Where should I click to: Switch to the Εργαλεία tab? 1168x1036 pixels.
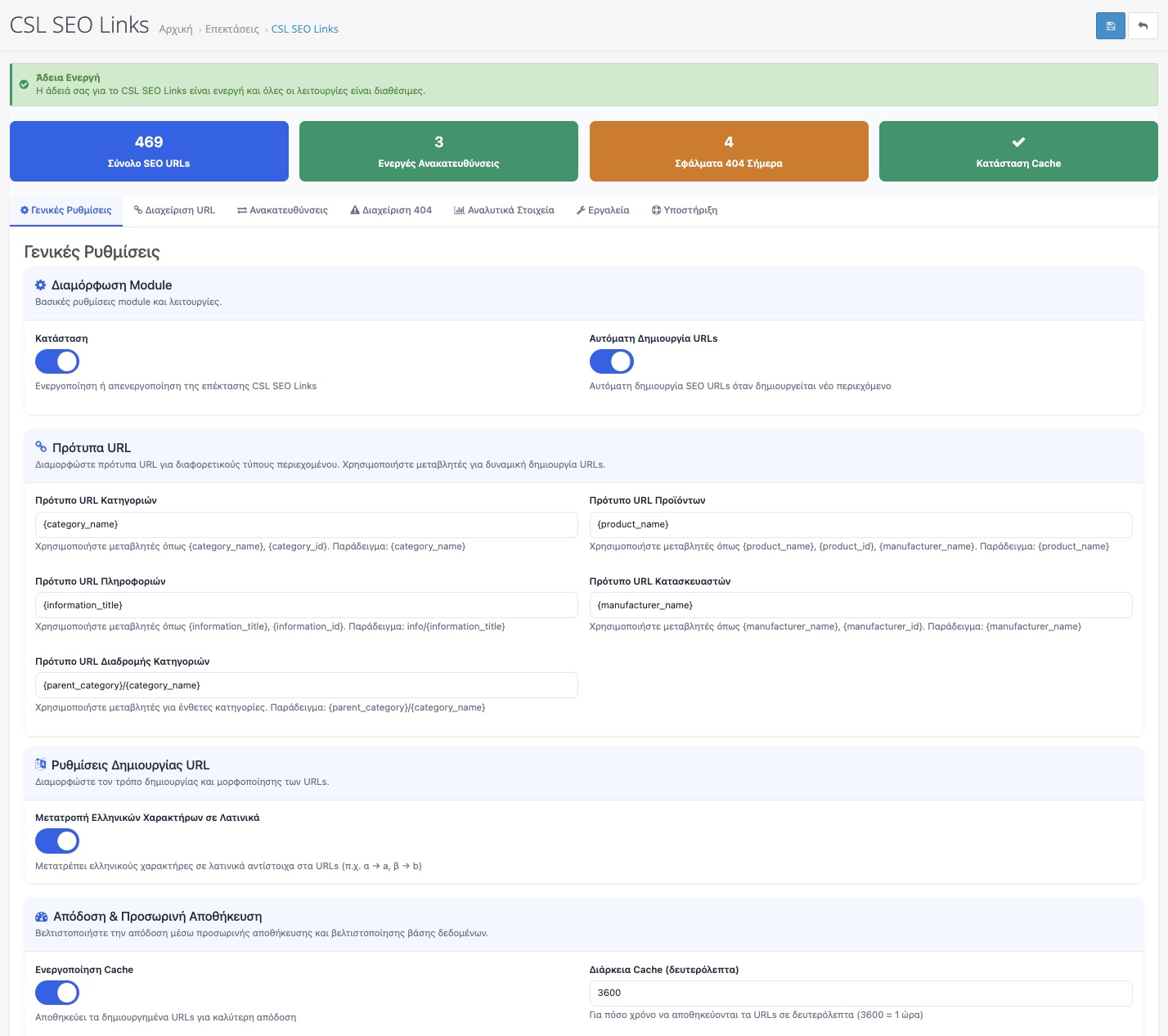603,210
